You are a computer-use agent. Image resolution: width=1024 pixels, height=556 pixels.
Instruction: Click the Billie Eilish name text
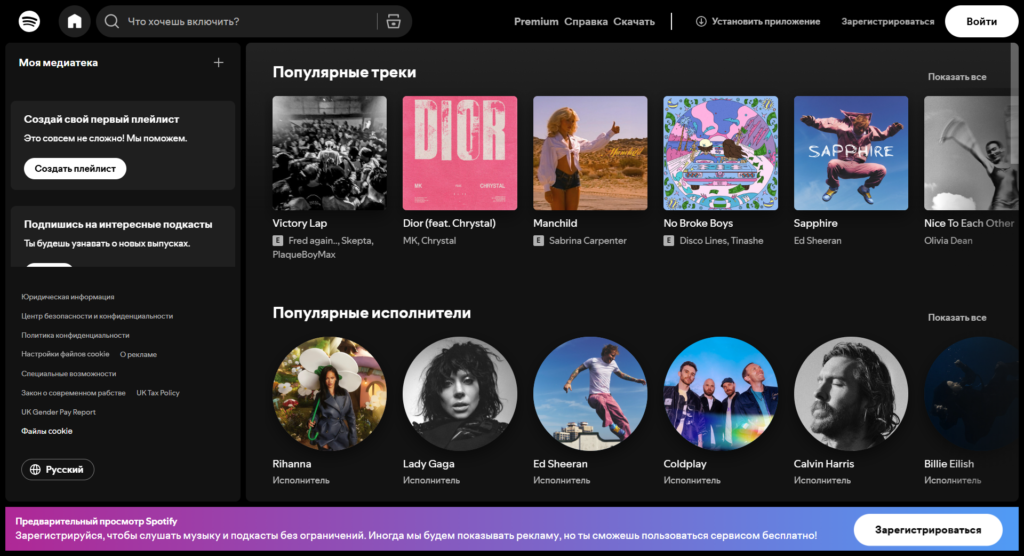pyautogui.click(x=948, y=464)
